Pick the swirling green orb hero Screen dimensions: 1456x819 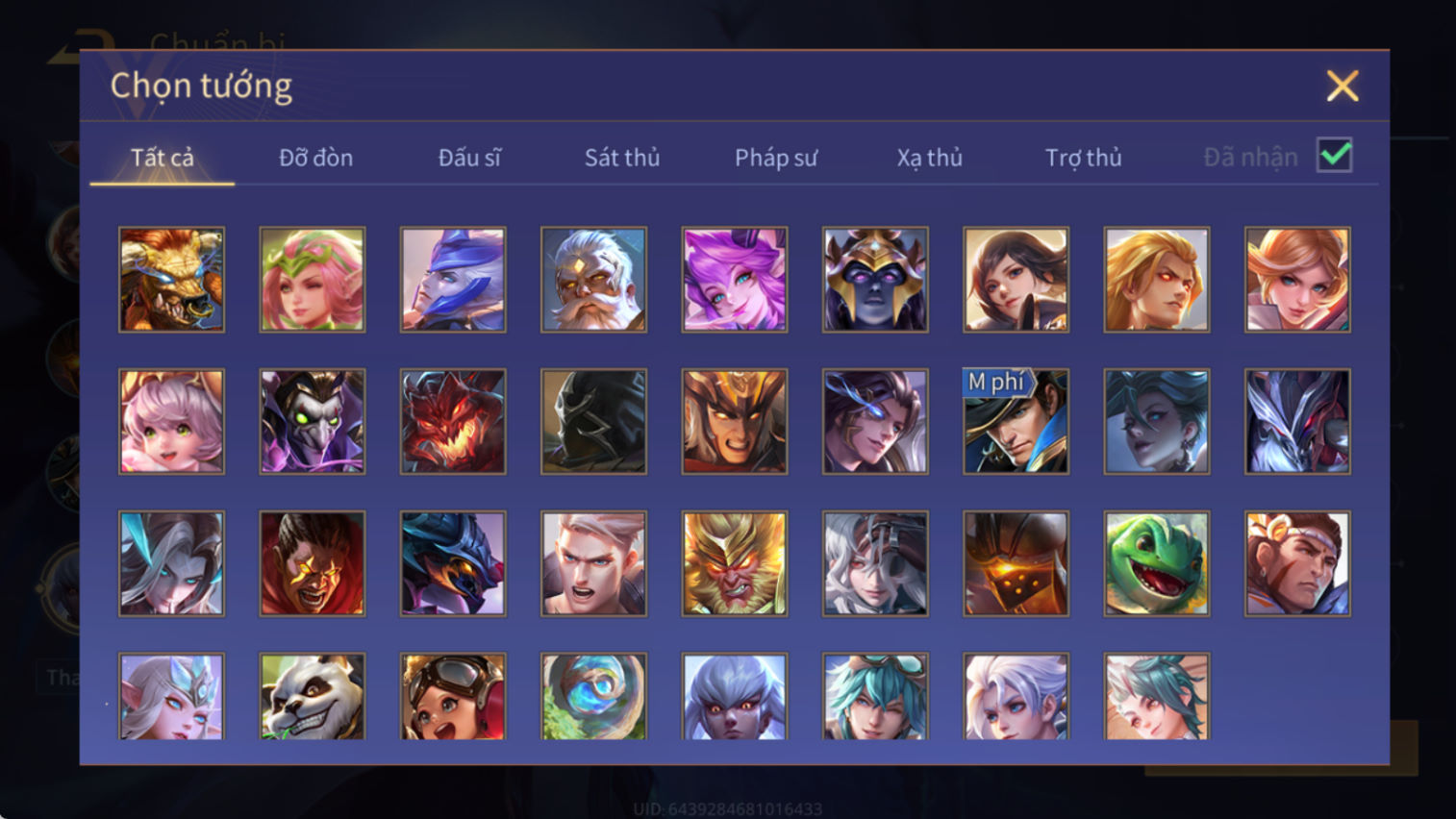[593, 696]
